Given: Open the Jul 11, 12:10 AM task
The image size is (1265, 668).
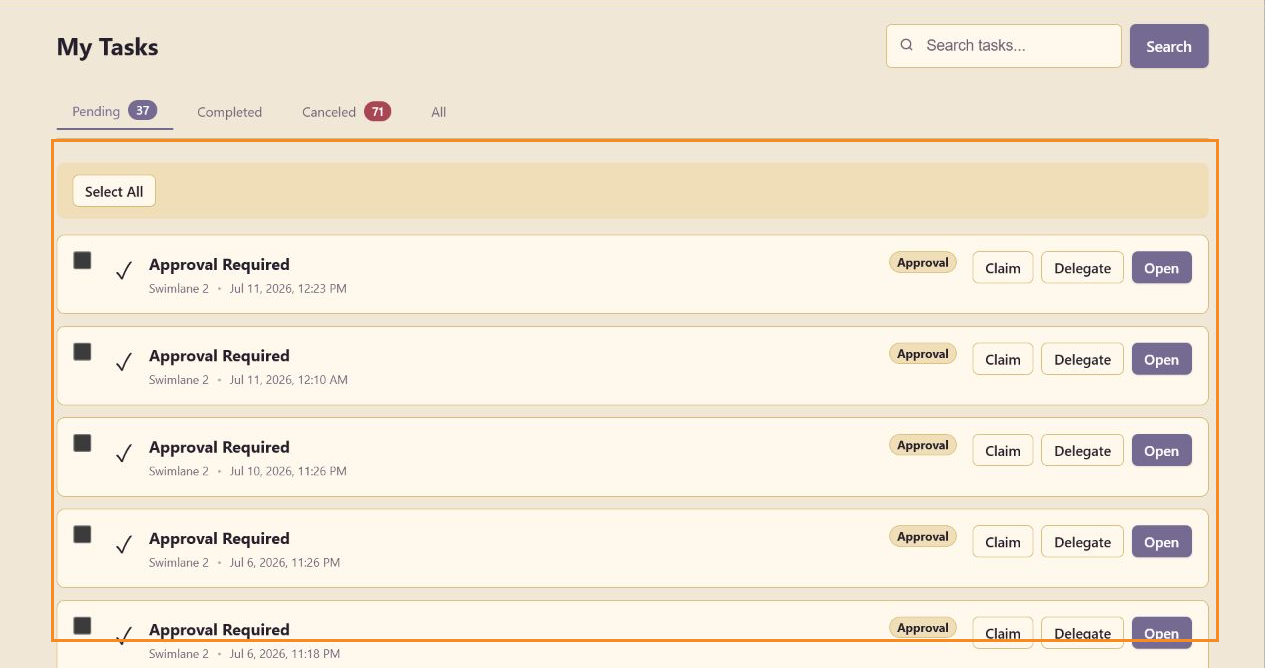Looking at the screenshot, I should pyautogui.click(x=1162, y=359).
